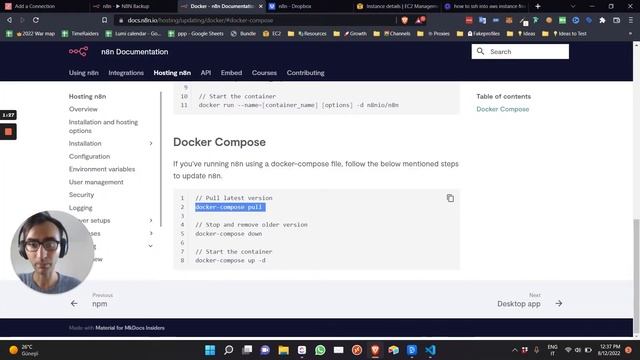Close the Docker n8n Documentation tab
Viewport: 640px width, 360px height.
[261, 6]
